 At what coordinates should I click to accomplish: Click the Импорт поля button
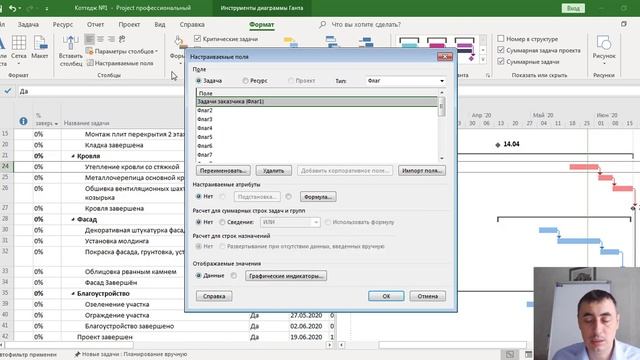pyautogui.click(x=422, y=171)
